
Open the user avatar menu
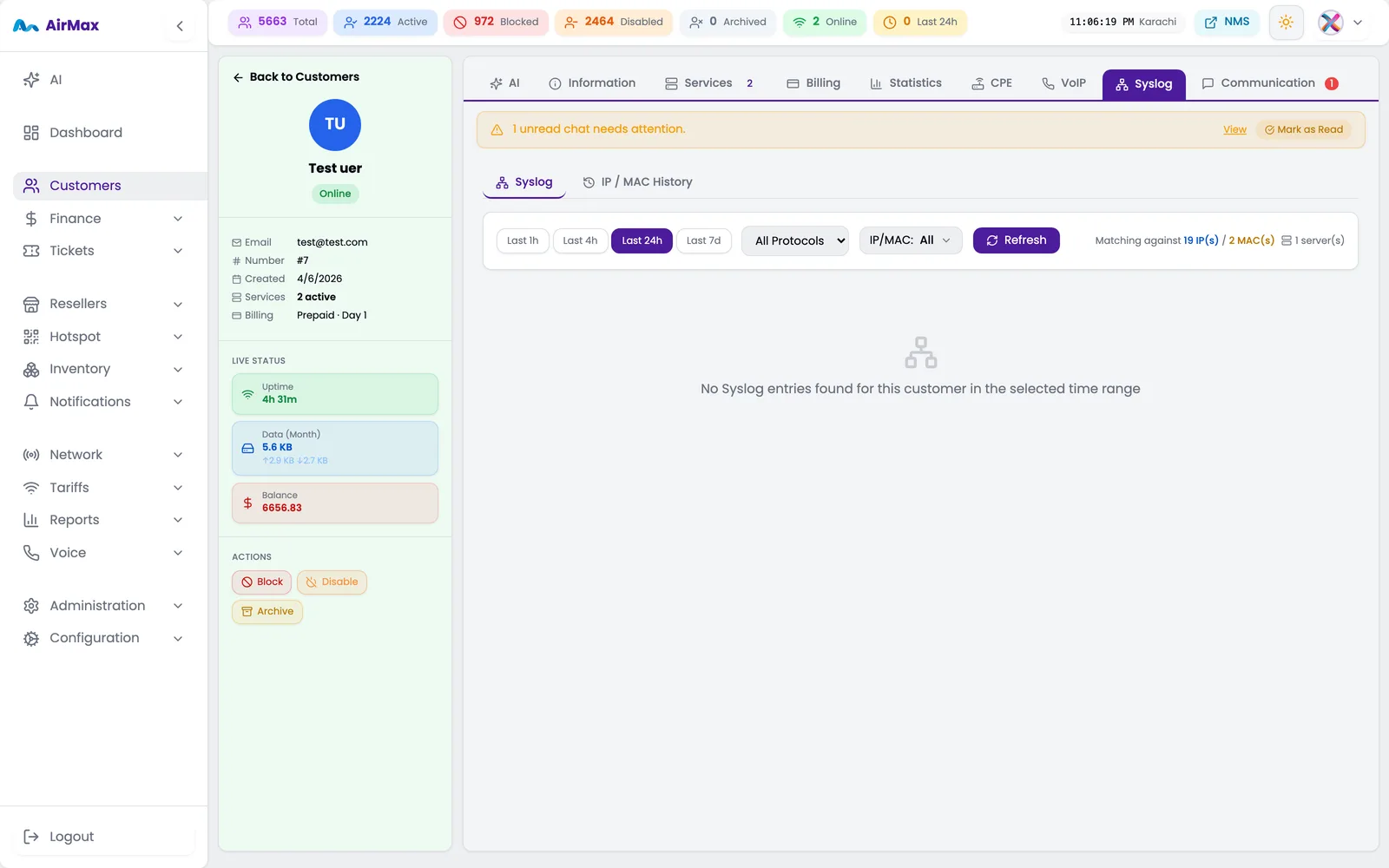[1341, 23]
